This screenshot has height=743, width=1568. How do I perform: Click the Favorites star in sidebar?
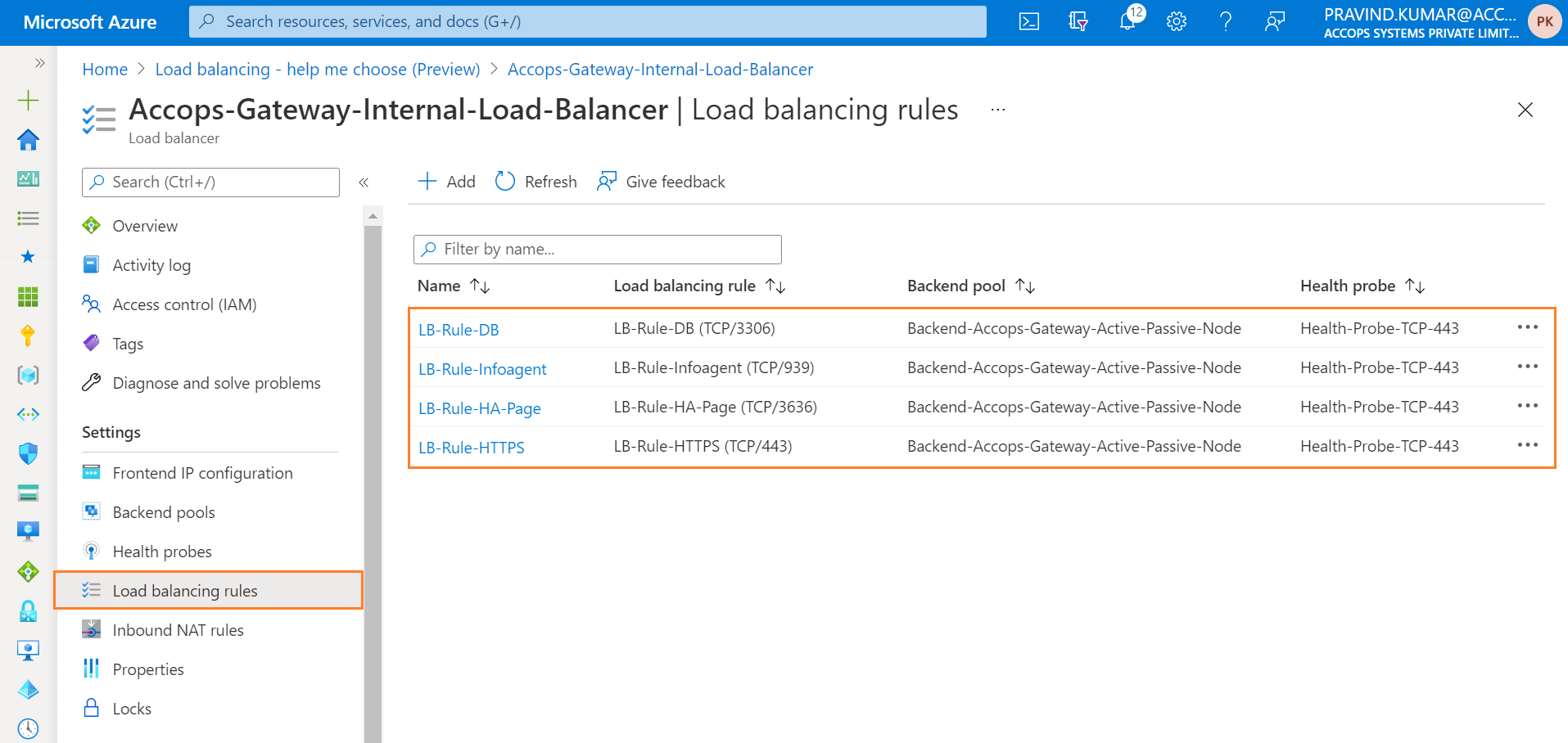click(x=29, y=257)
